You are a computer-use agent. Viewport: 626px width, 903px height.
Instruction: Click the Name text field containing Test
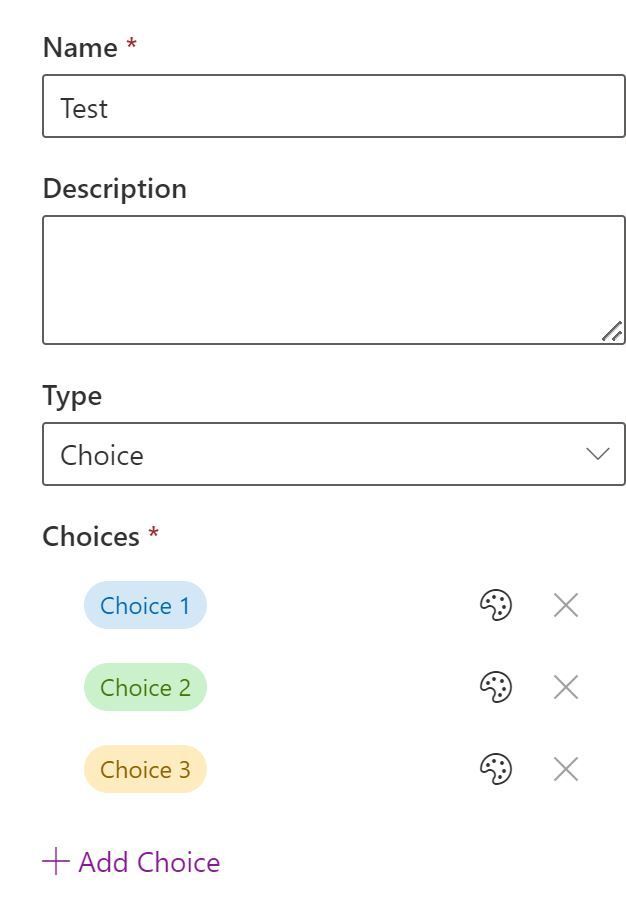click(x=333, y=106)
